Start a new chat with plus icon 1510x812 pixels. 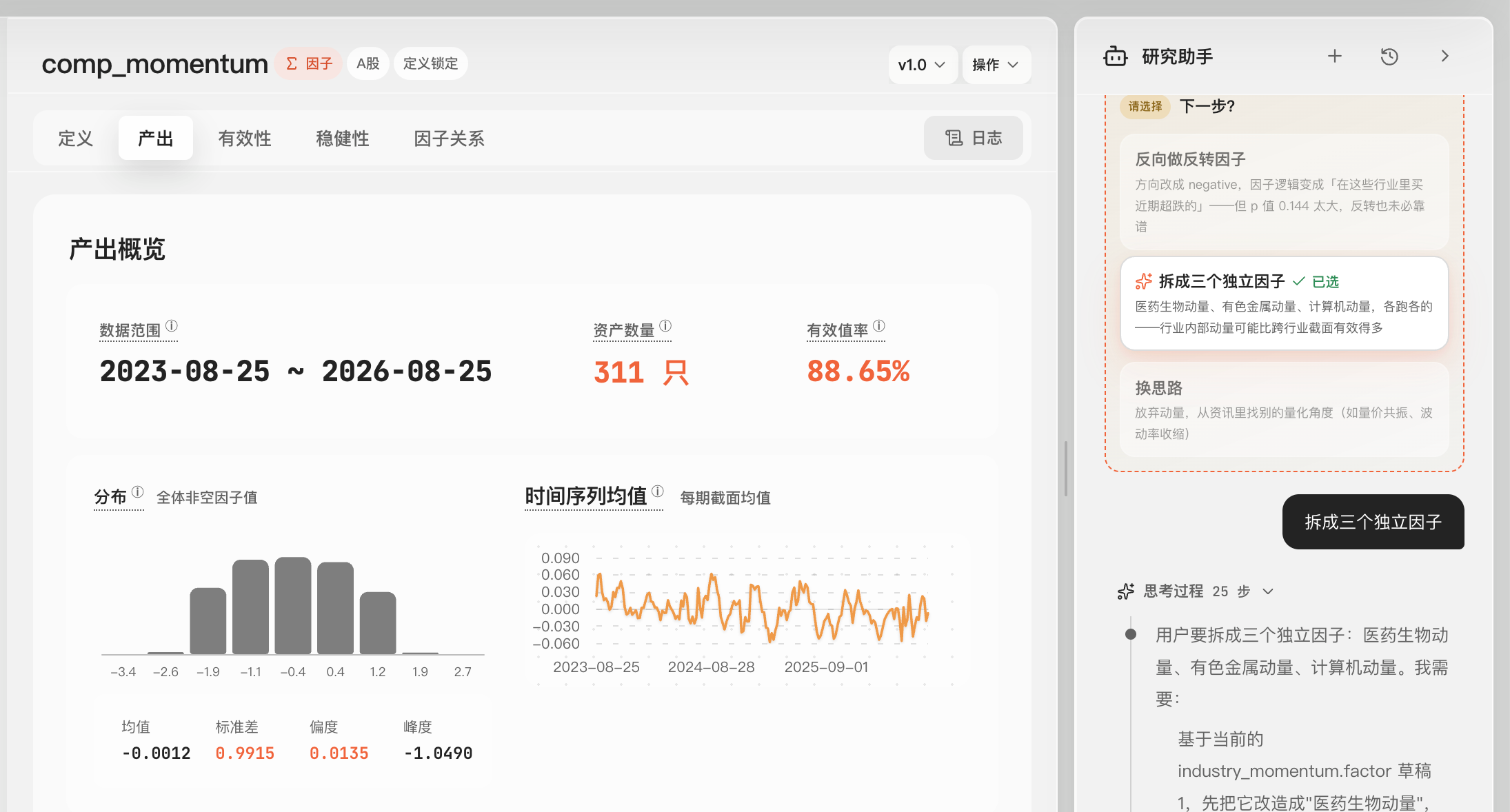coord(1335,57)
